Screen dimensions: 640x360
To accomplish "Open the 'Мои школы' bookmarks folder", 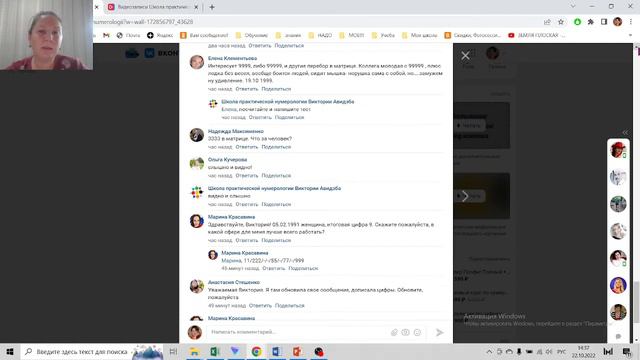I will (x=420, y=36).
